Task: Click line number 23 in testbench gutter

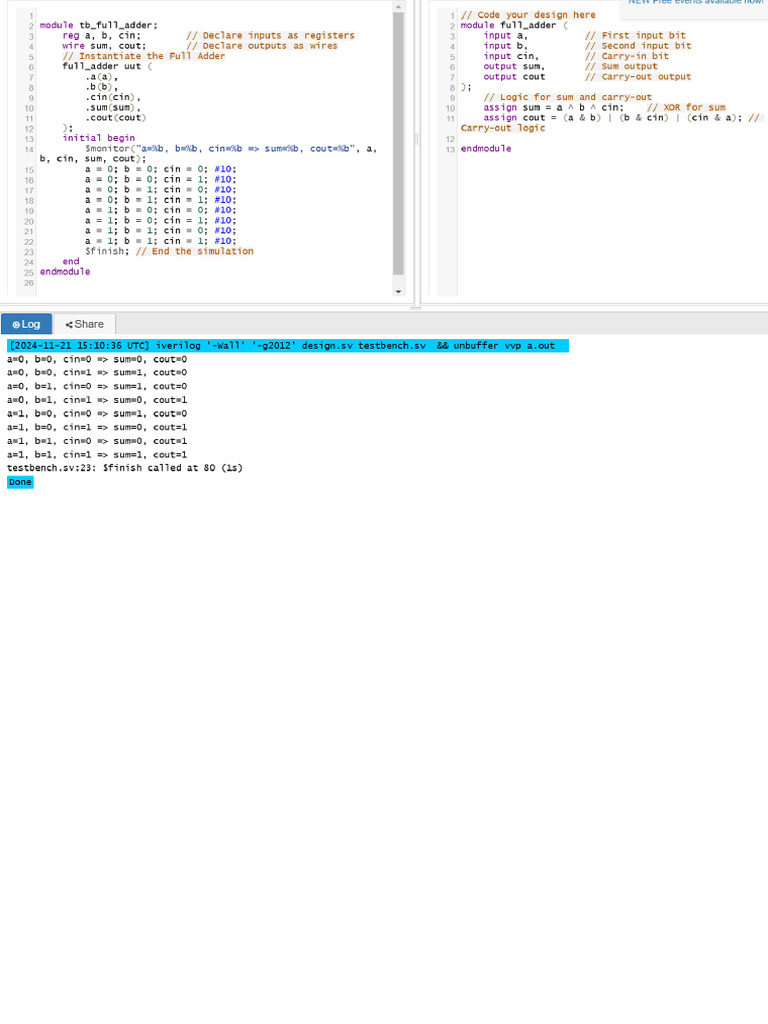Action: 29,252
